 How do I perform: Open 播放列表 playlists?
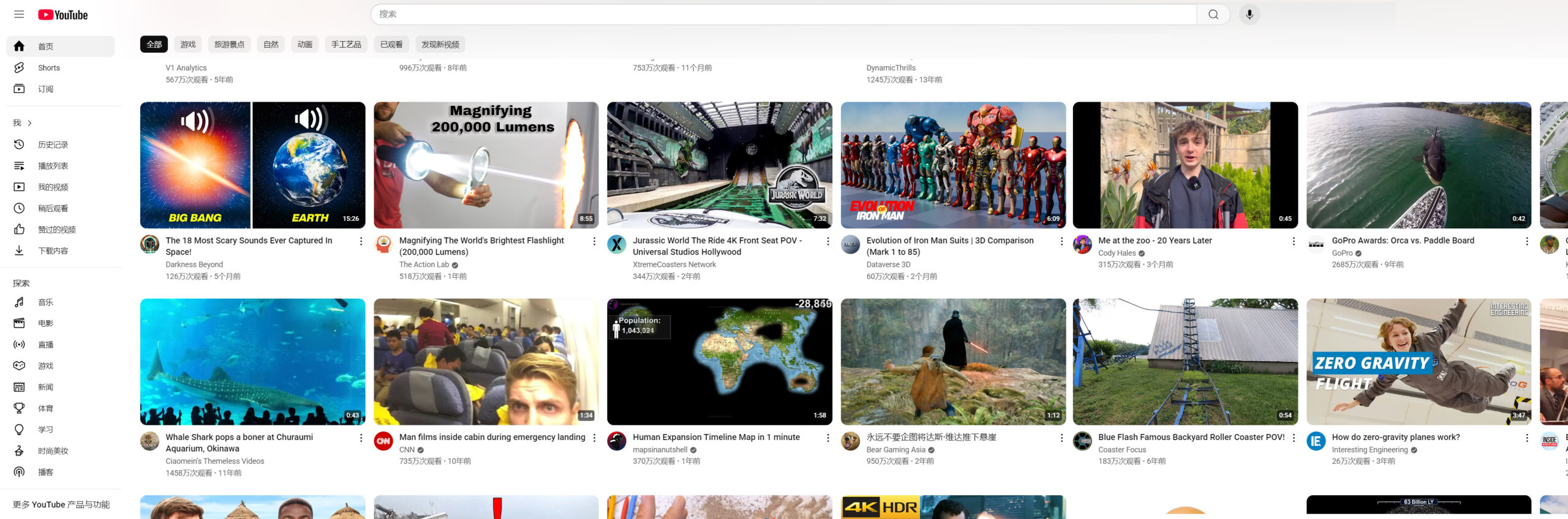61,166
